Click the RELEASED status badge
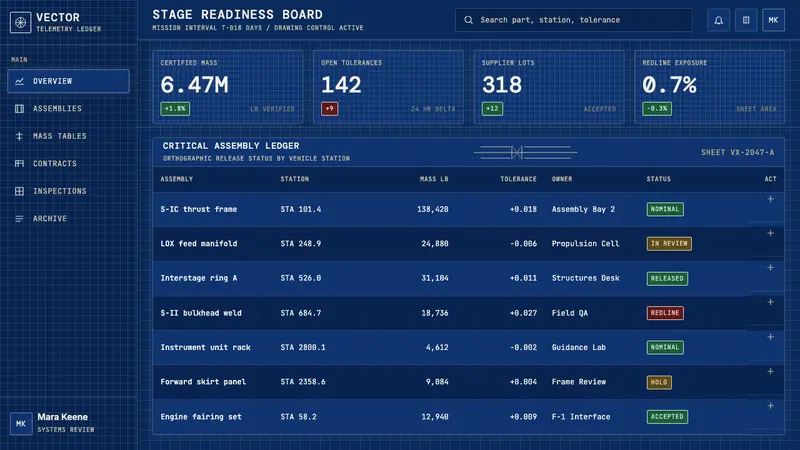800x450 pixels. pos(667,279)
